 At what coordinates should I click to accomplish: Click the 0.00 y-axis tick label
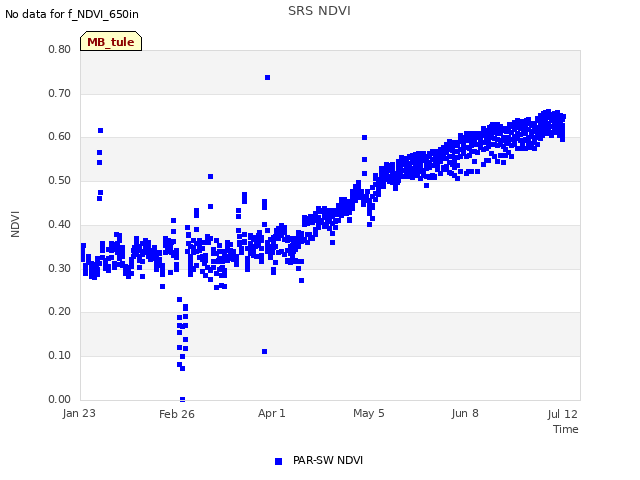click(59, 399)
